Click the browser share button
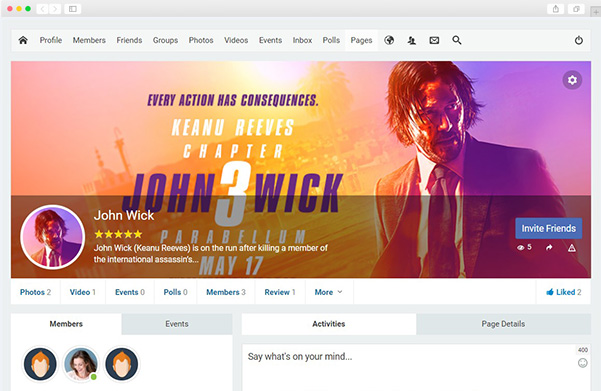This screenshot has width=601, height=391. tap(555, 8)
